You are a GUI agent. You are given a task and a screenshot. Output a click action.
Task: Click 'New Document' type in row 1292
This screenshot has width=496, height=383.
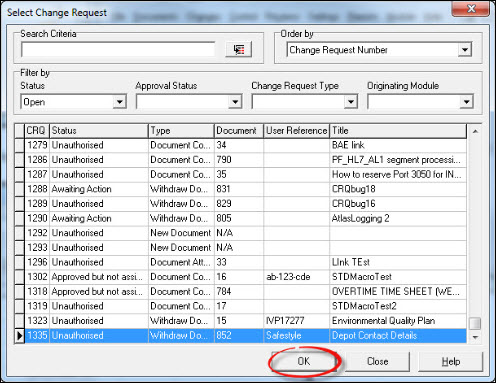point(180,233)
